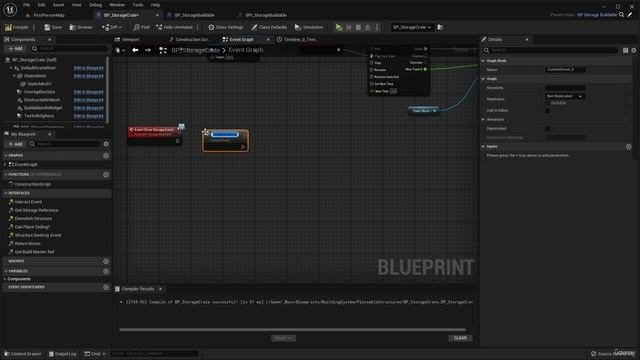Open the Tools menu
This screenshot has width=640, height=360.
pyautogui.click(x=138, y=5)
